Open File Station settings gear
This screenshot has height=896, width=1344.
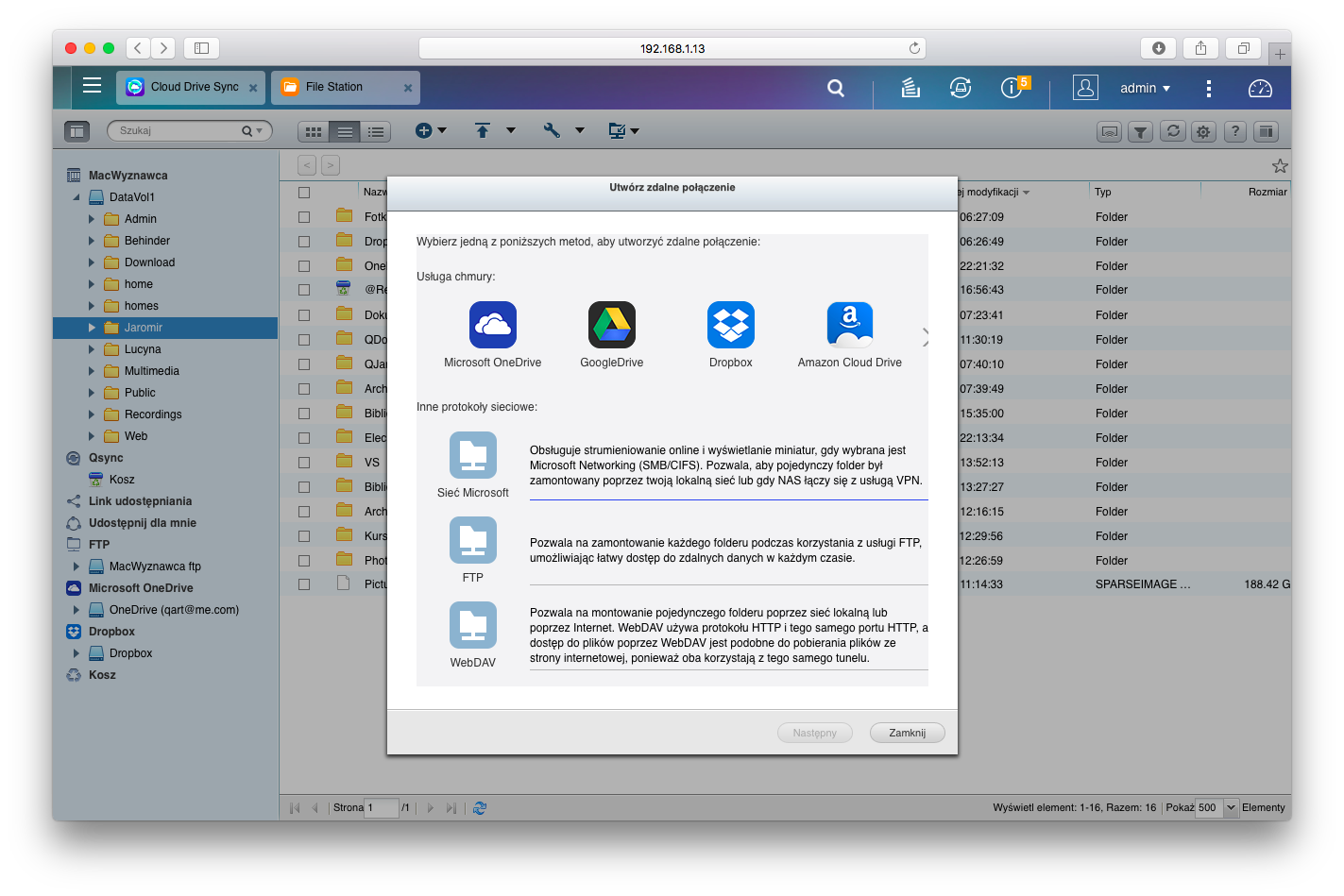coord(1203,132)
